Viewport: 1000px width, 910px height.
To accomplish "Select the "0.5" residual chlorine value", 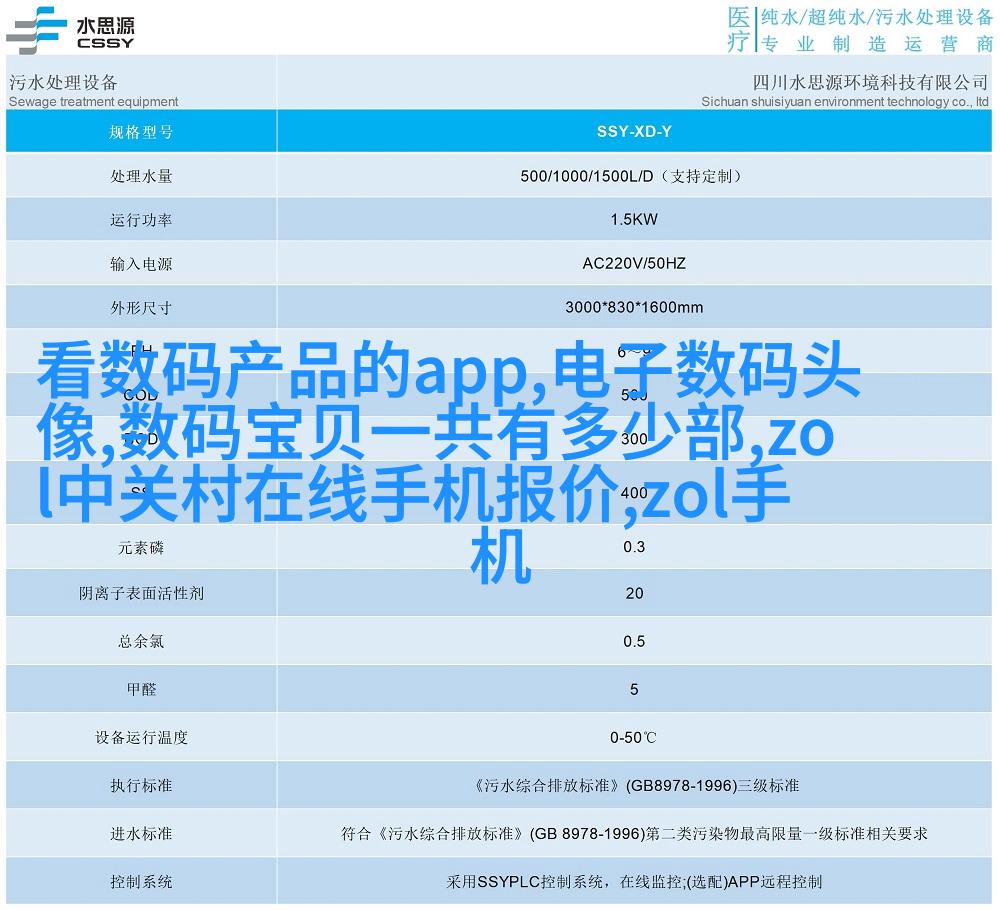I will (634, 642).
